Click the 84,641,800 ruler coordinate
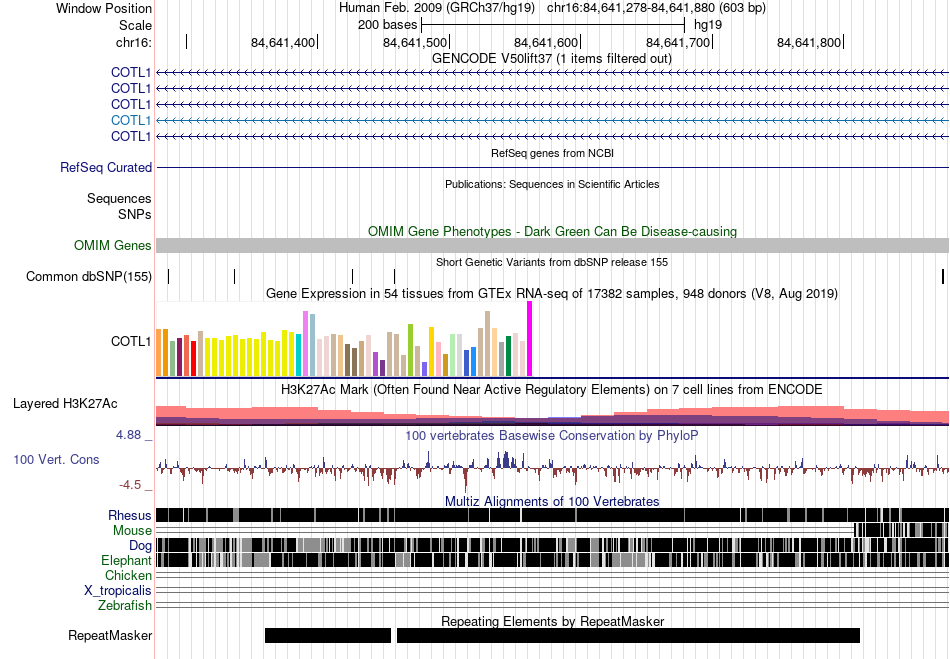The height and width of the screenshot is (659, 950). pos(809,42)
